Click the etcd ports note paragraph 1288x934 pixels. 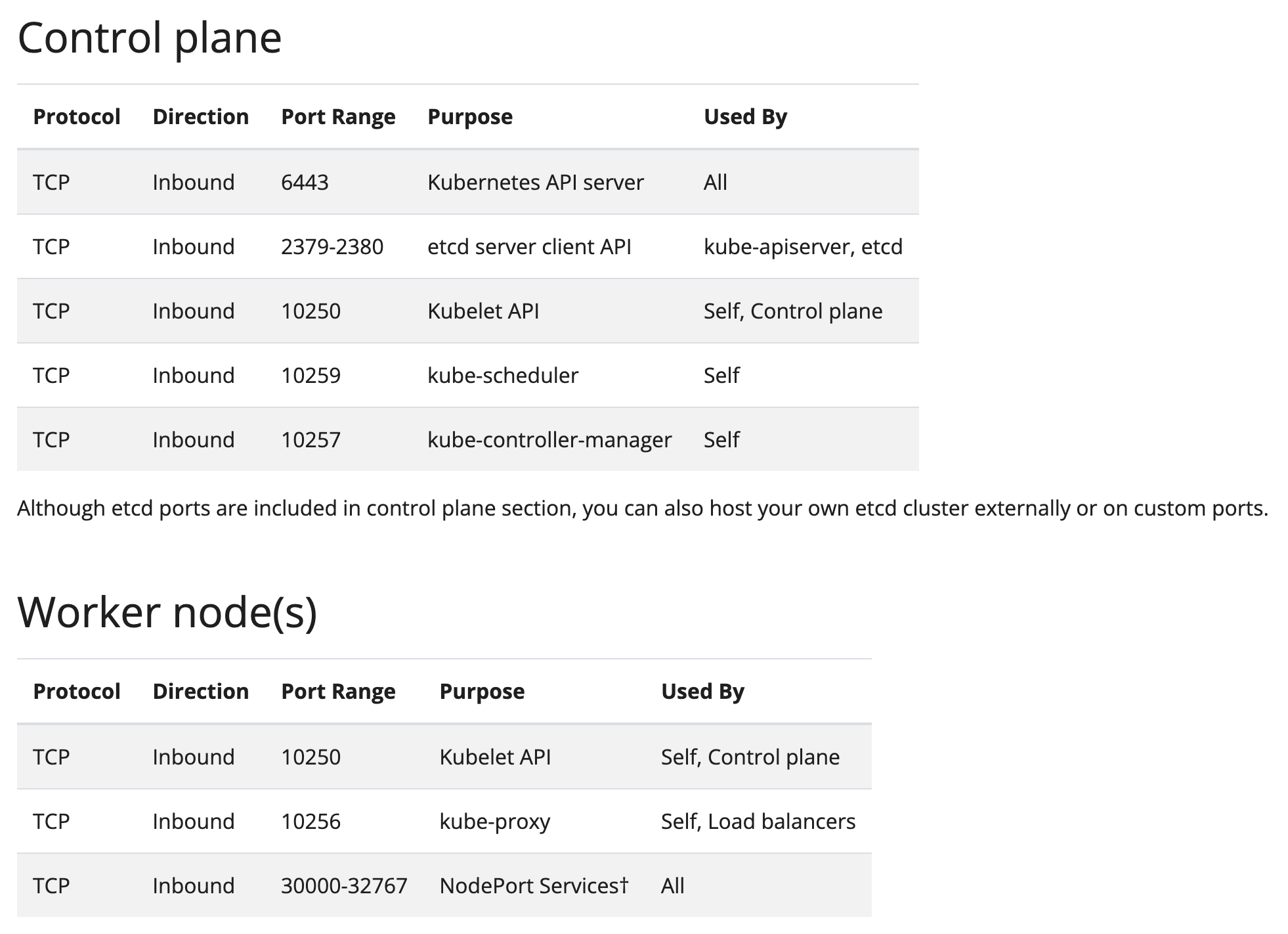coord(643,508)
